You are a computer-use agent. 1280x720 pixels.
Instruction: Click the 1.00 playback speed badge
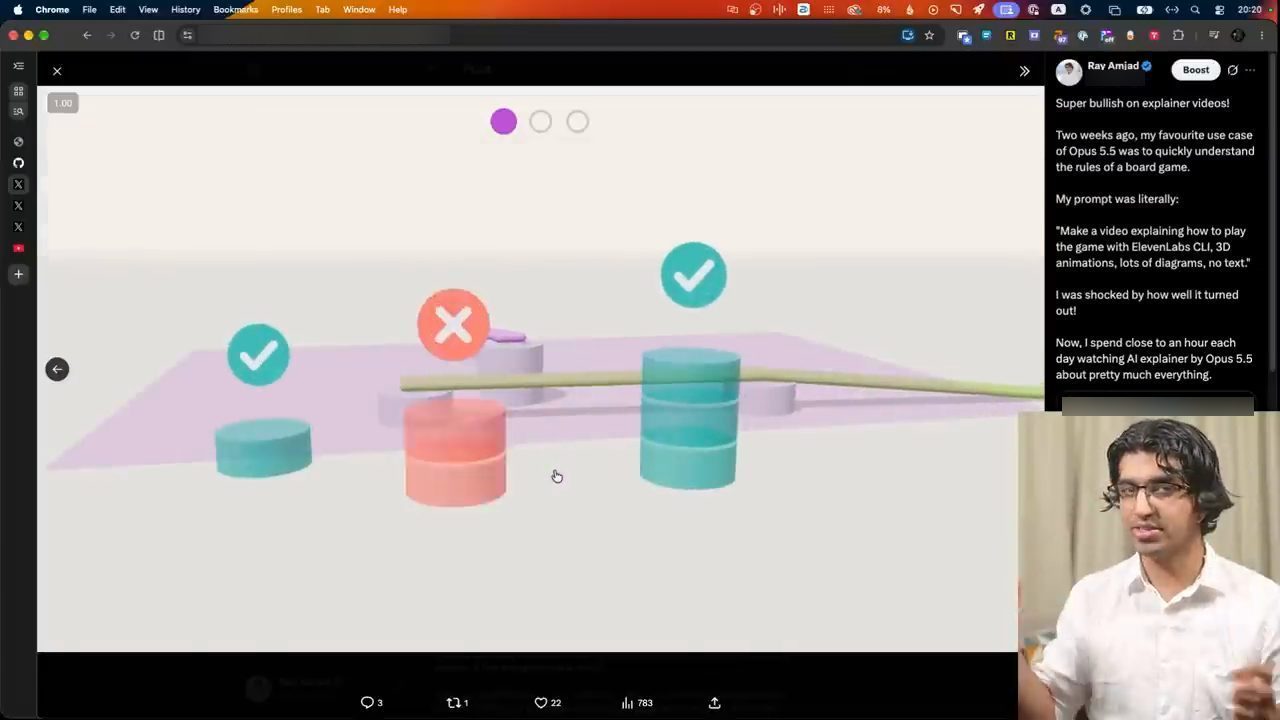[63, 103]
